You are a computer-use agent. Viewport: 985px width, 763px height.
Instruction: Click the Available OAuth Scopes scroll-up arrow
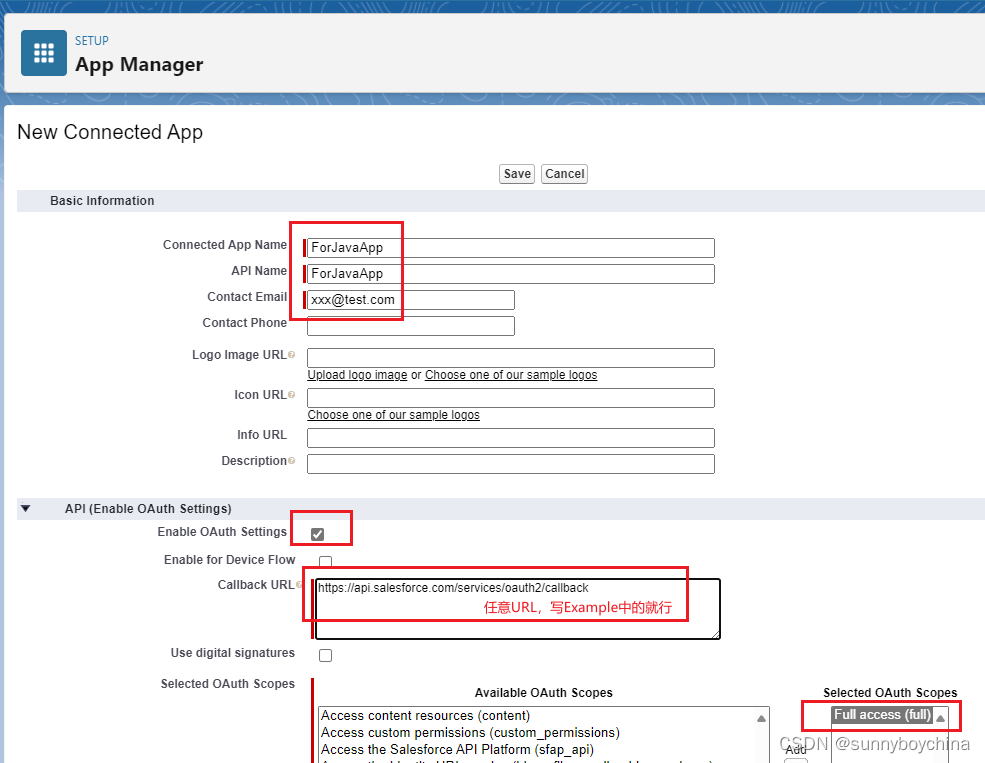tap(763, 717)
